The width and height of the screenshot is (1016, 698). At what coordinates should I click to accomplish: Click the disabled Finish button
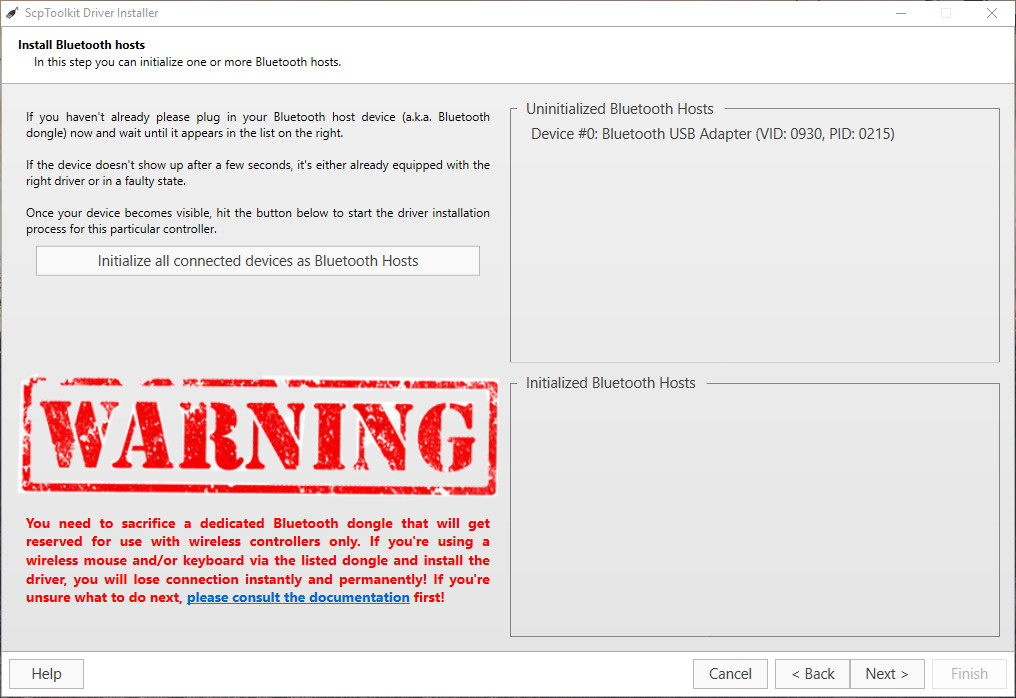click(x=969, y=674)
